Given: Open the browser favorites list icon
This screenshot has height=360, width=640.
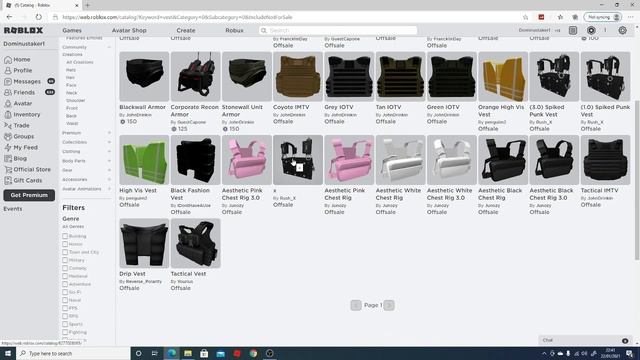Looking at the screenshot, I should pyautogui.click(x=560, y=17).
